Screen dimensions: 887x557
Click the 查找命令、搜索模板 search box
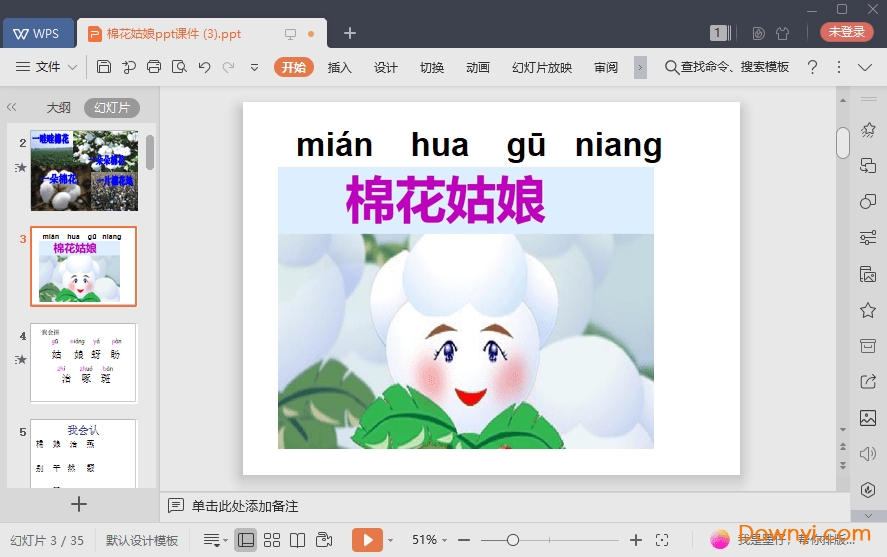point(727,67)
